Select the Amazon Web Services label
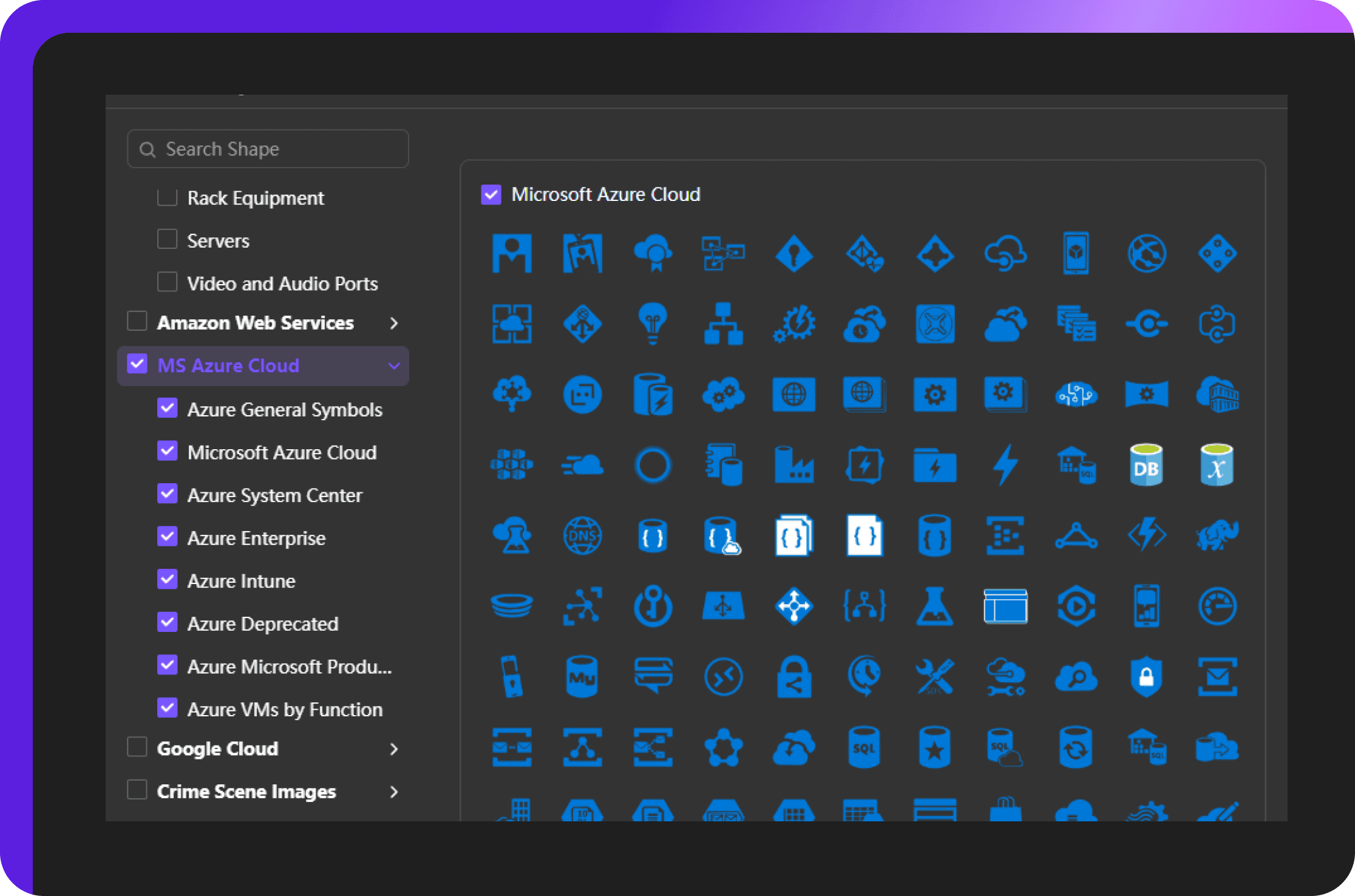1355x896 pixels. click(255, 323)
